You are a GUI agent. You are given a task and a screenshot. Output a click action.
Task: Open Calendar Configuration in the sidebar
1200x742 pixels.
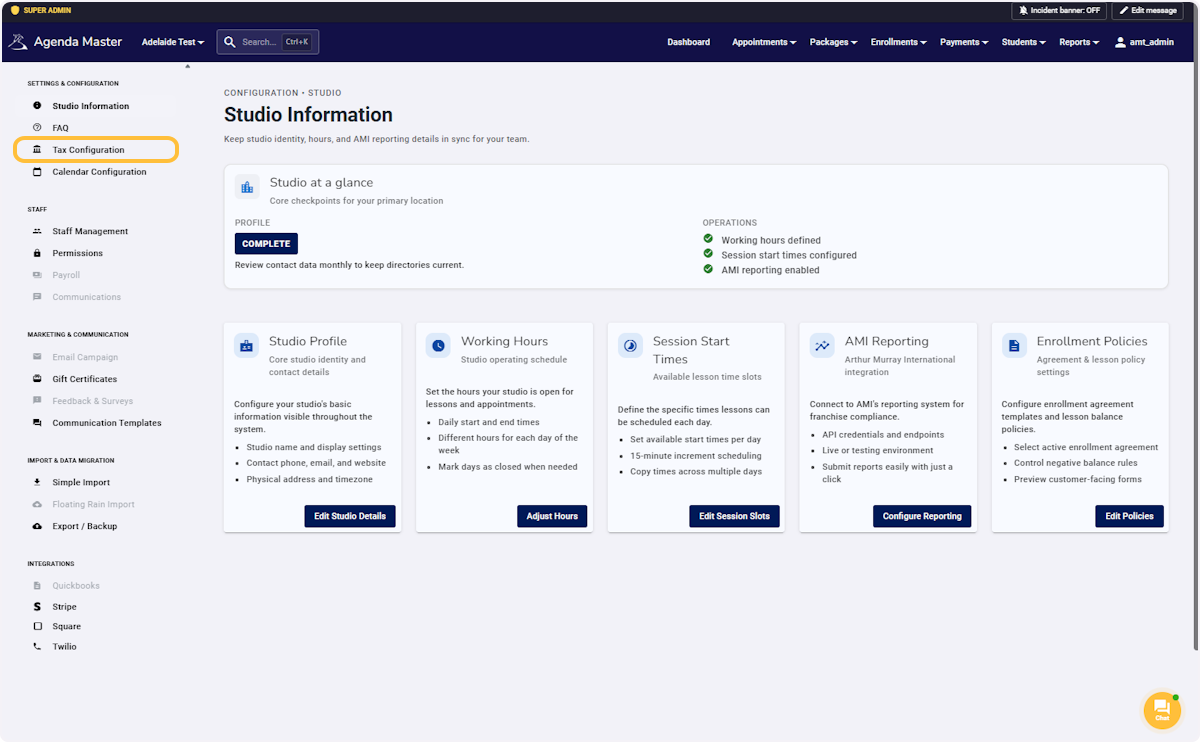tap(97, 172)
